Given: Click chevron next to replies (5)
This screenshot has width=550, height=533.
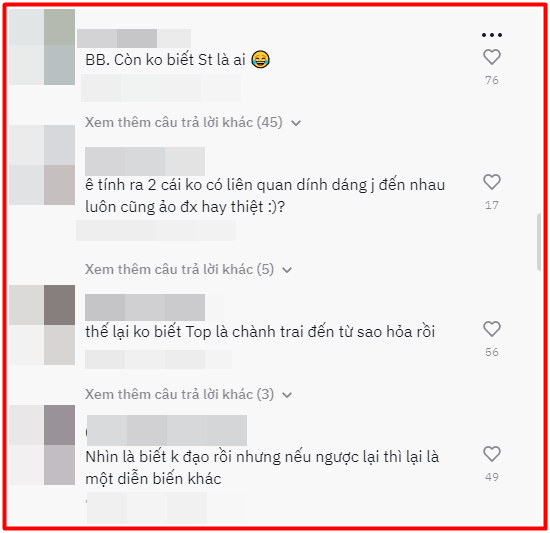Looking at the screenshot, I should pos(287,270).
